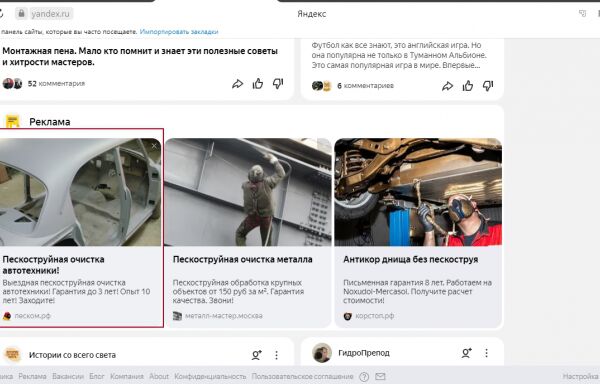This screenshot has height=384, width=600.
Task: Share the Футбол article card
Action: 447,86
